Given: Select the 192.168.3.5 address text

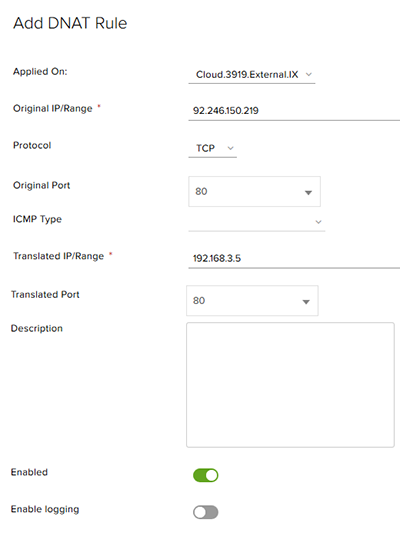Looking at the screenshot, I should click(217, 258).
